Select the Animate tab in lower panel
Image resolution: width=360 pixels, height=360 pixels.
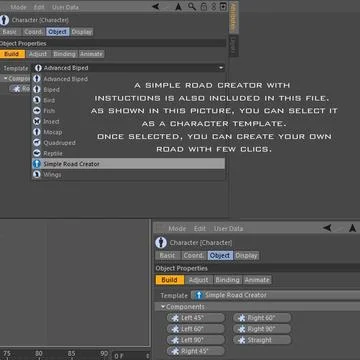coord(257,280)
